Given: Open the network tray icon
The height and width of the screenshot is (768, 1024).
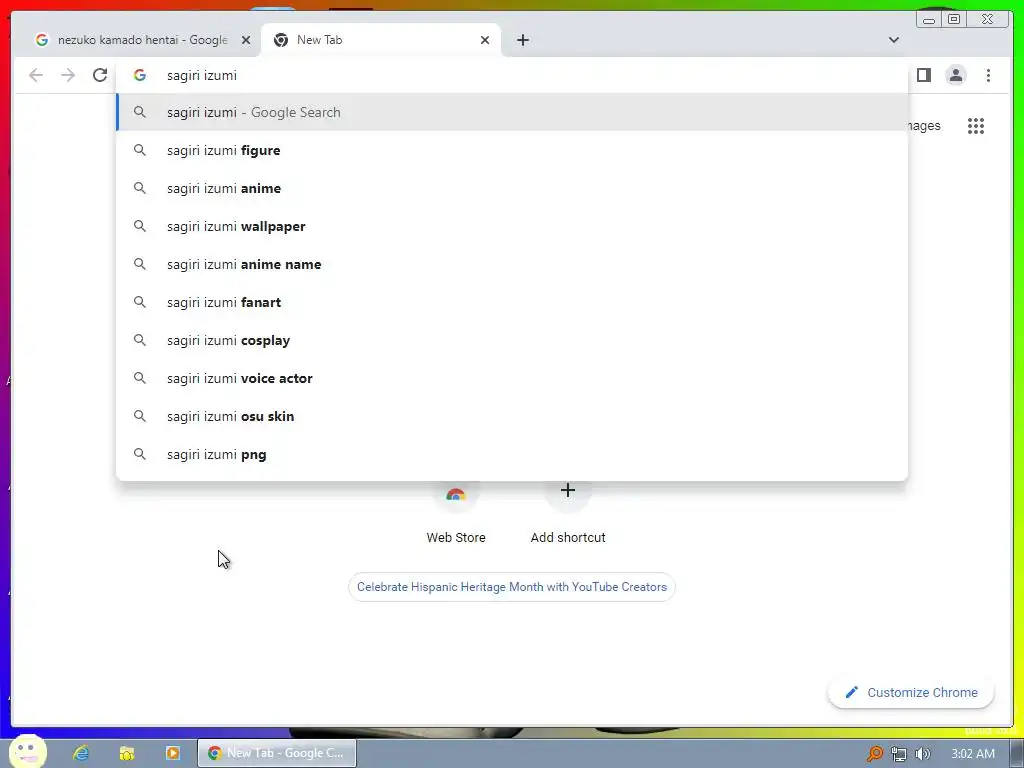Looking at the screenshot, I should pos(899,754).
